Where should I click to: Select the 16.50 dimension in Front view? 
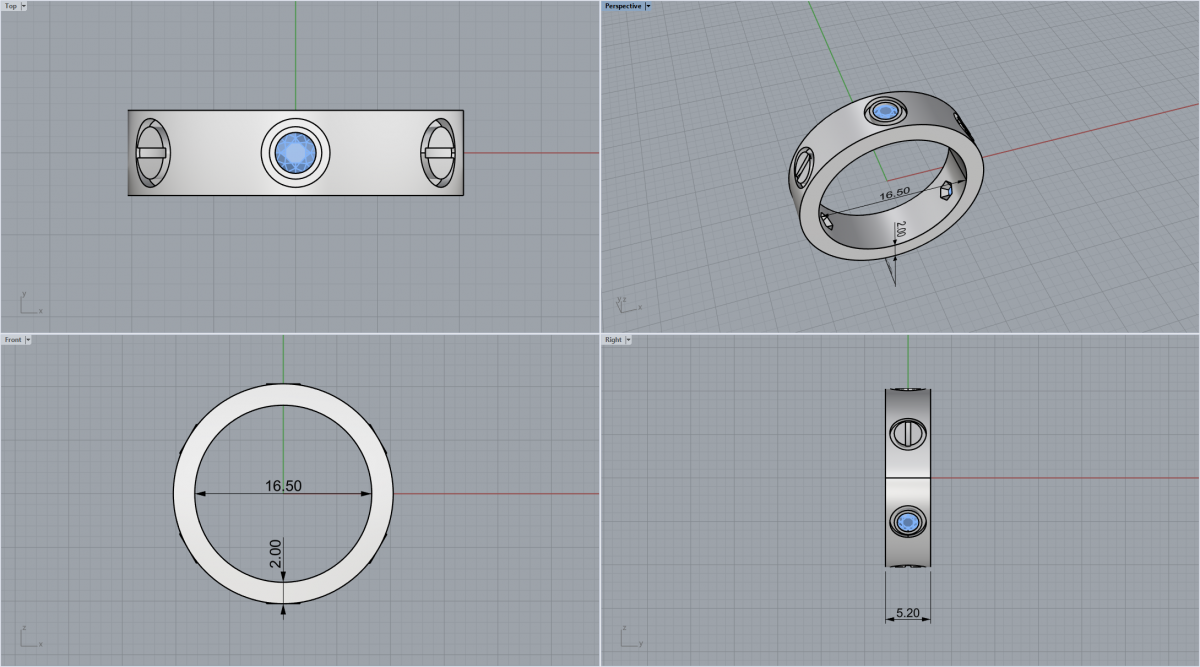click(283, 487)
